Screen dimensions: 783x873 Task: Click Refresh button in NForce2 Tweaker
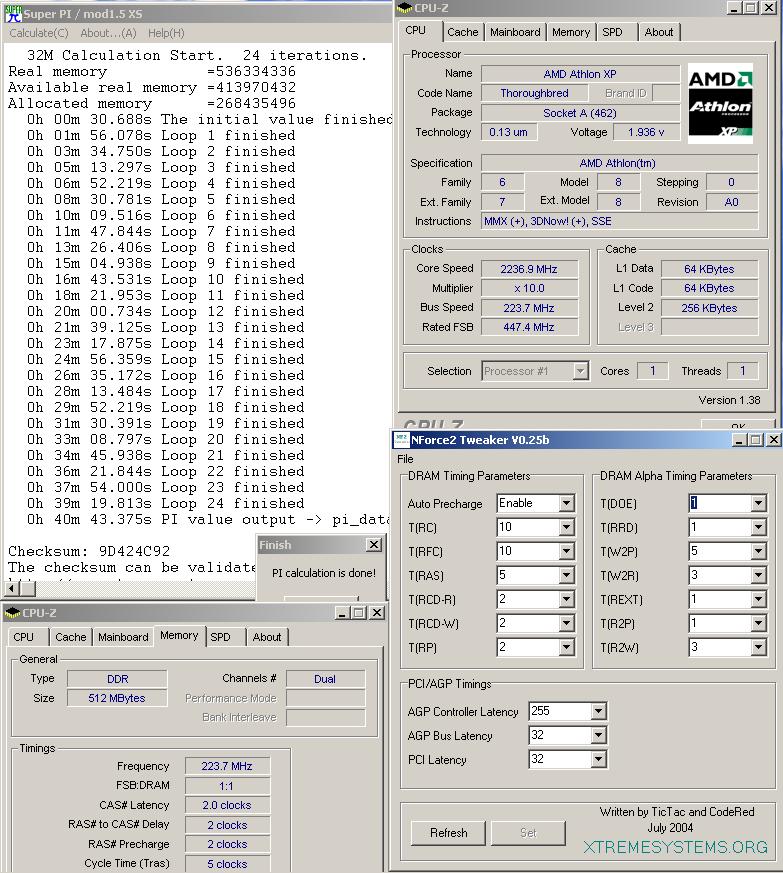448,833
